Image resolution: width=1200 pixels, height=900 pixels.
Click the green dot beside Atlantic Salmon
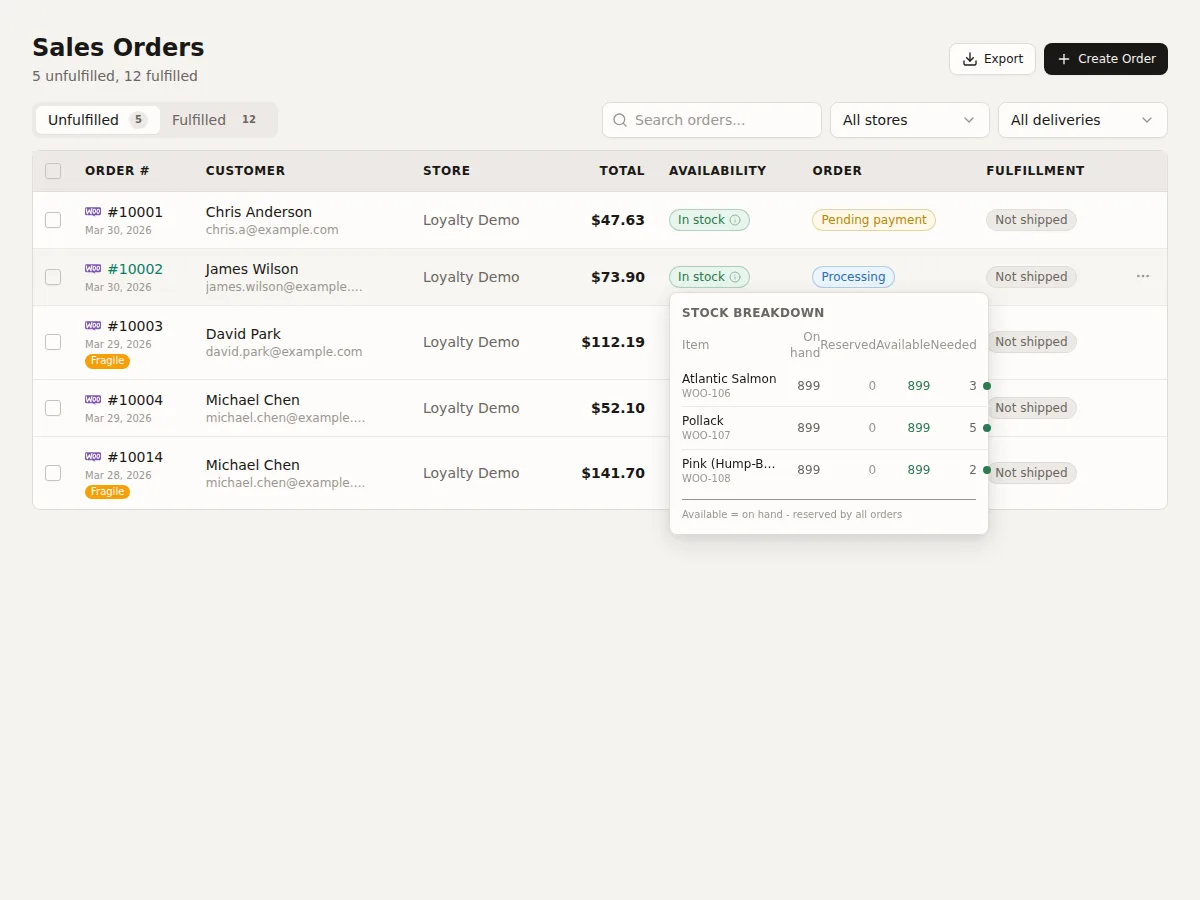pyautogui.click(x=987, y=386)
